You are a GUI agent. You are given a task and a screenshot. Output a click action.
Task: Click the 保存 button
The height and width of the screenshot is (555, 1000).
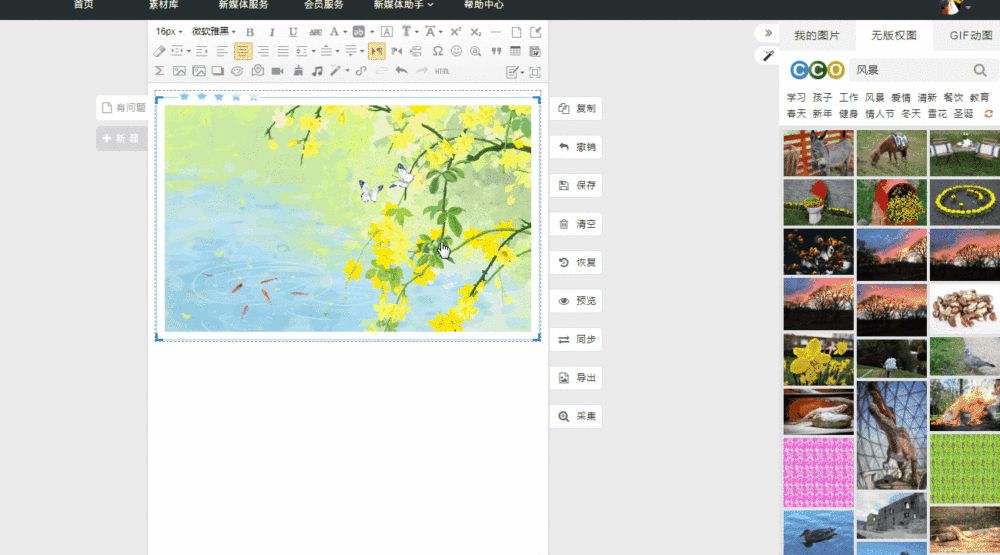[576, 185]
